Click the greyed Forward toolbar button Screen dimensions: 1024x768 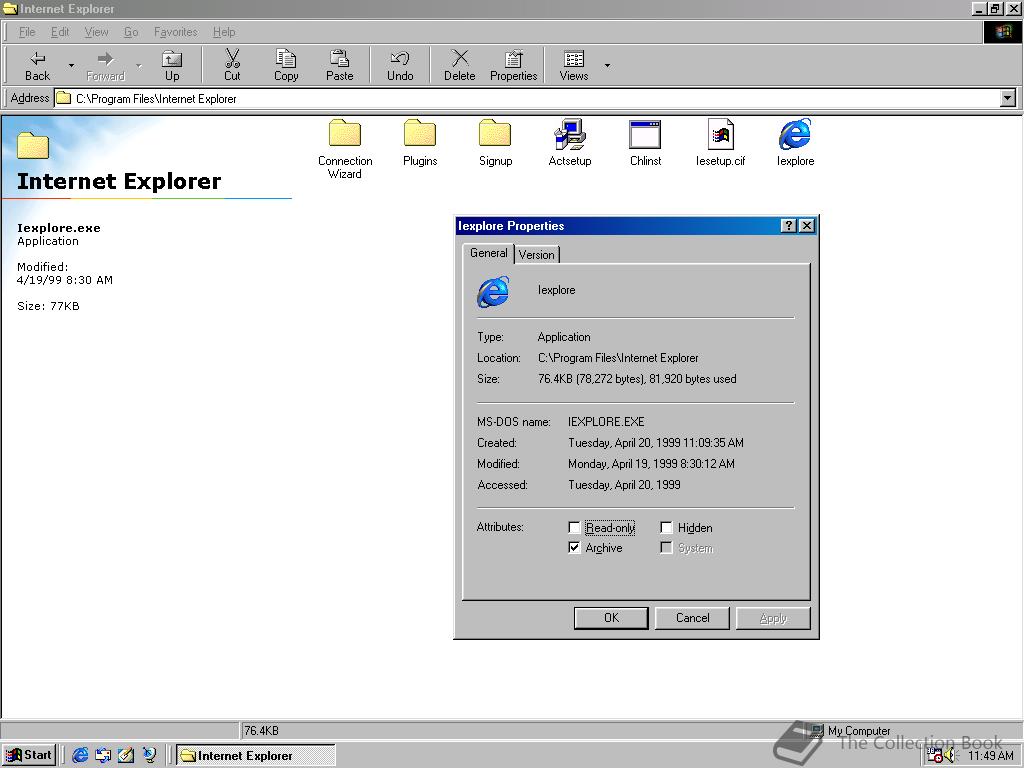[x=105, y=65]
